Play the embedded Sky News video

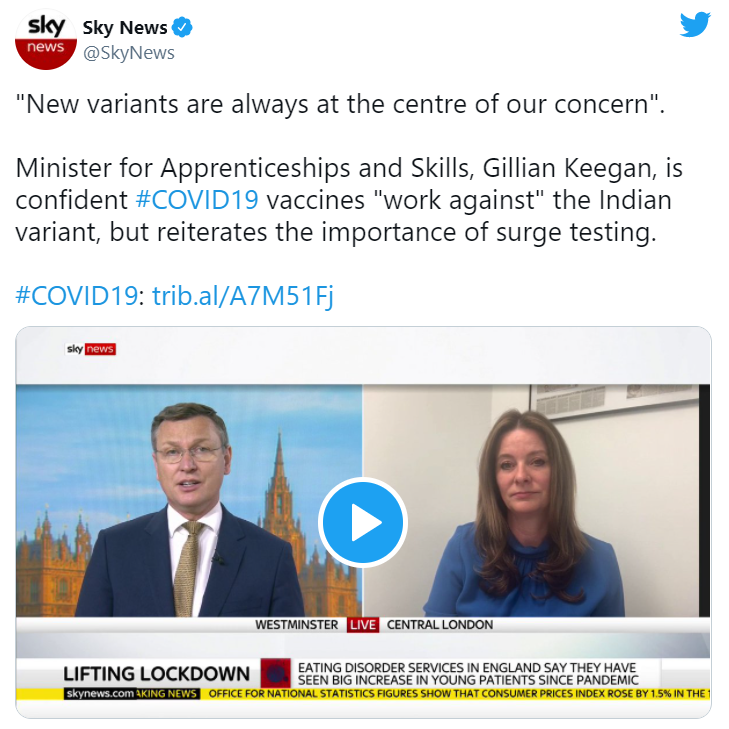click(x=363, y=522)
